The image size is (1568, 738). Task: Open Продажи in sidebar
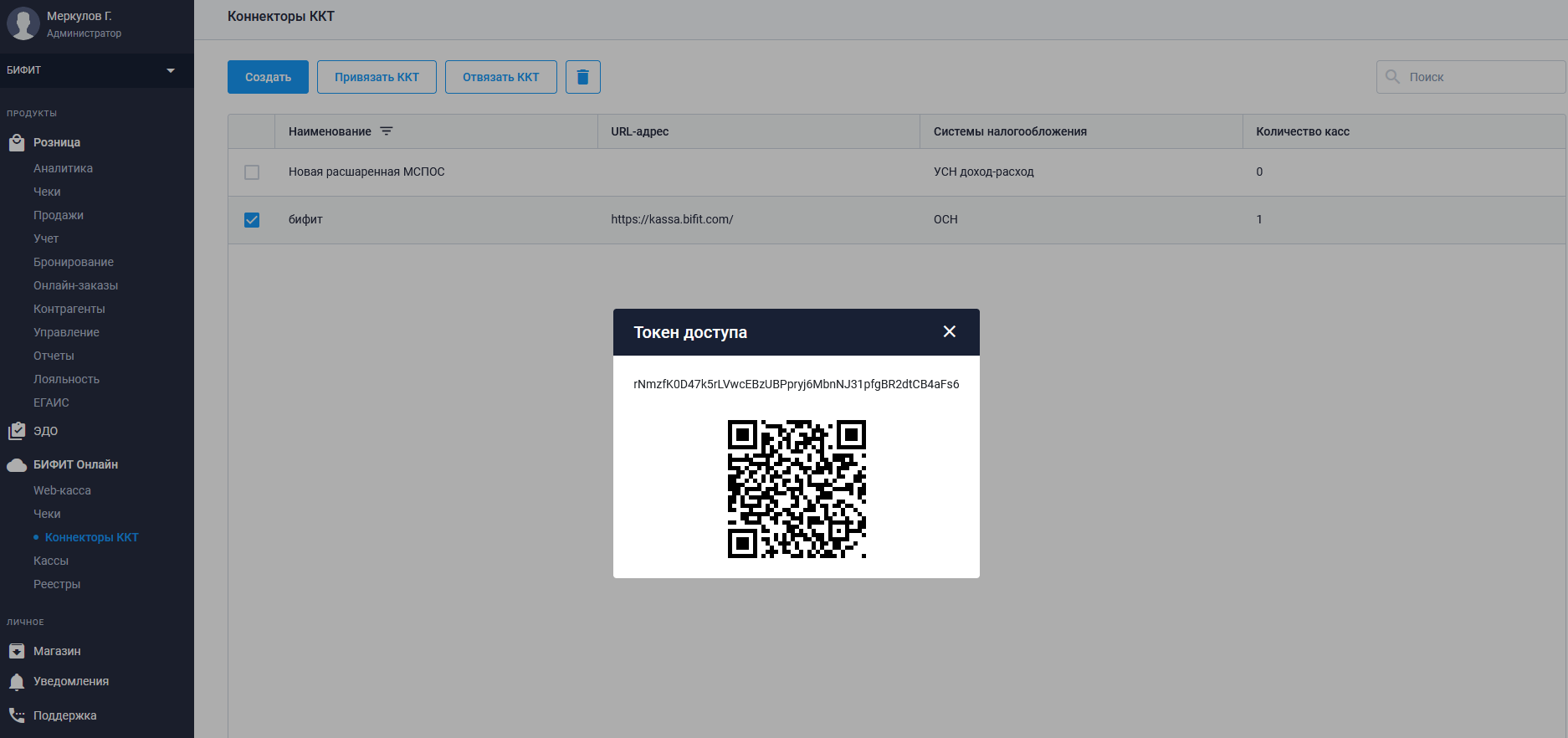(x=59, y=215)
